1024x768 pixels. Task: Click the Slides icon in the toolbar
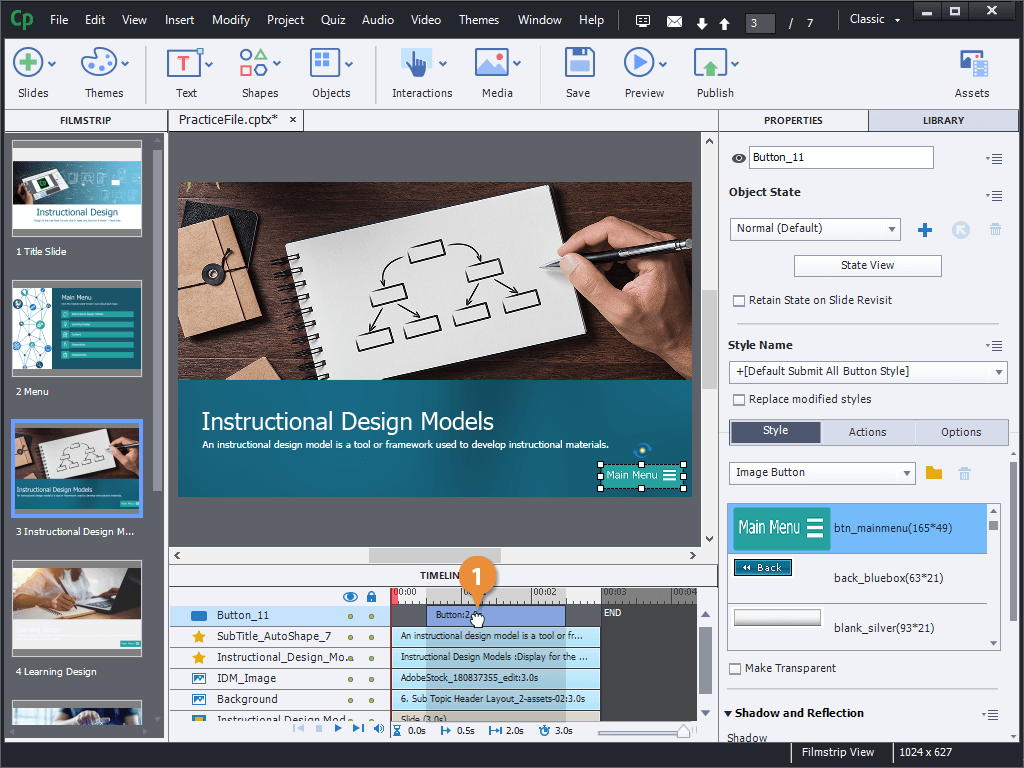(x=28, y=64)
